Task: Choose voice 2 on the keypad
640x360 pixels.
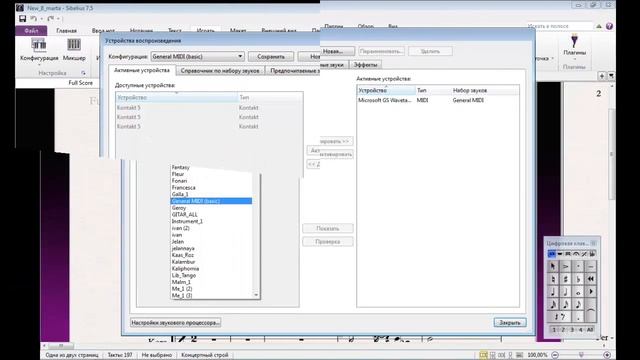Action: (563, 329)
